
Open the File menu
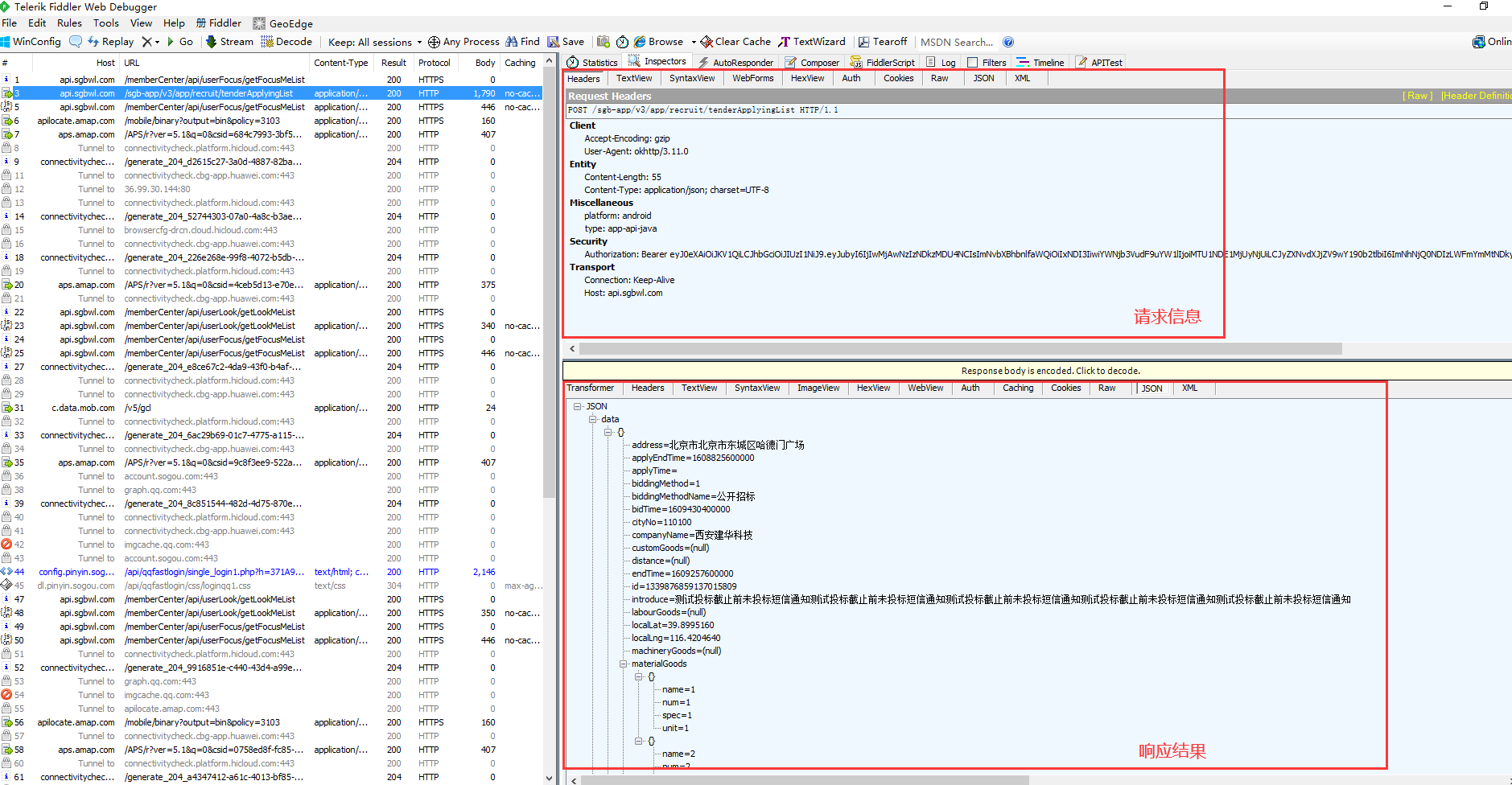[x=10, y=23]
